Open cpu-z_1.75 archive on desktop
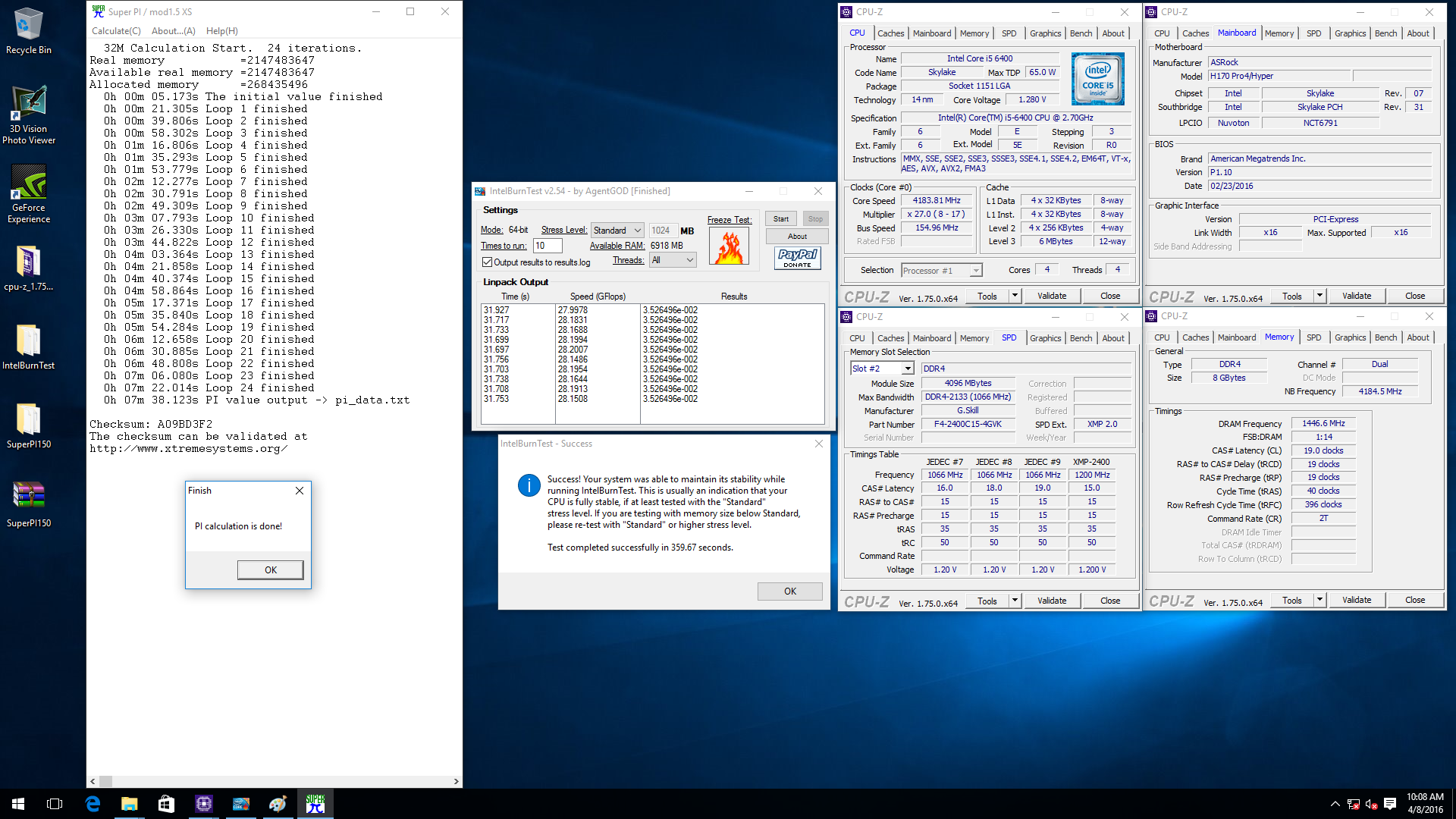1456x819 pixels. tap(28, 268)
